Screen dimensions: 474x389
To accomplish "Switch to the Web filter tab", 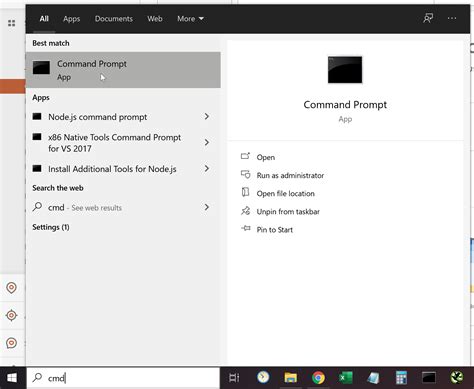I will point(155,19).
